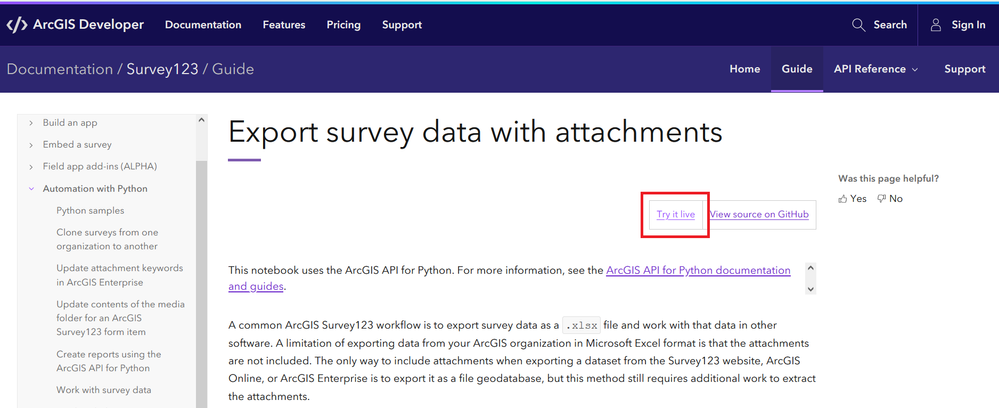Screen dimensions: 999x408
Task: Expand the Build an app item
Action: coord(32,123)
